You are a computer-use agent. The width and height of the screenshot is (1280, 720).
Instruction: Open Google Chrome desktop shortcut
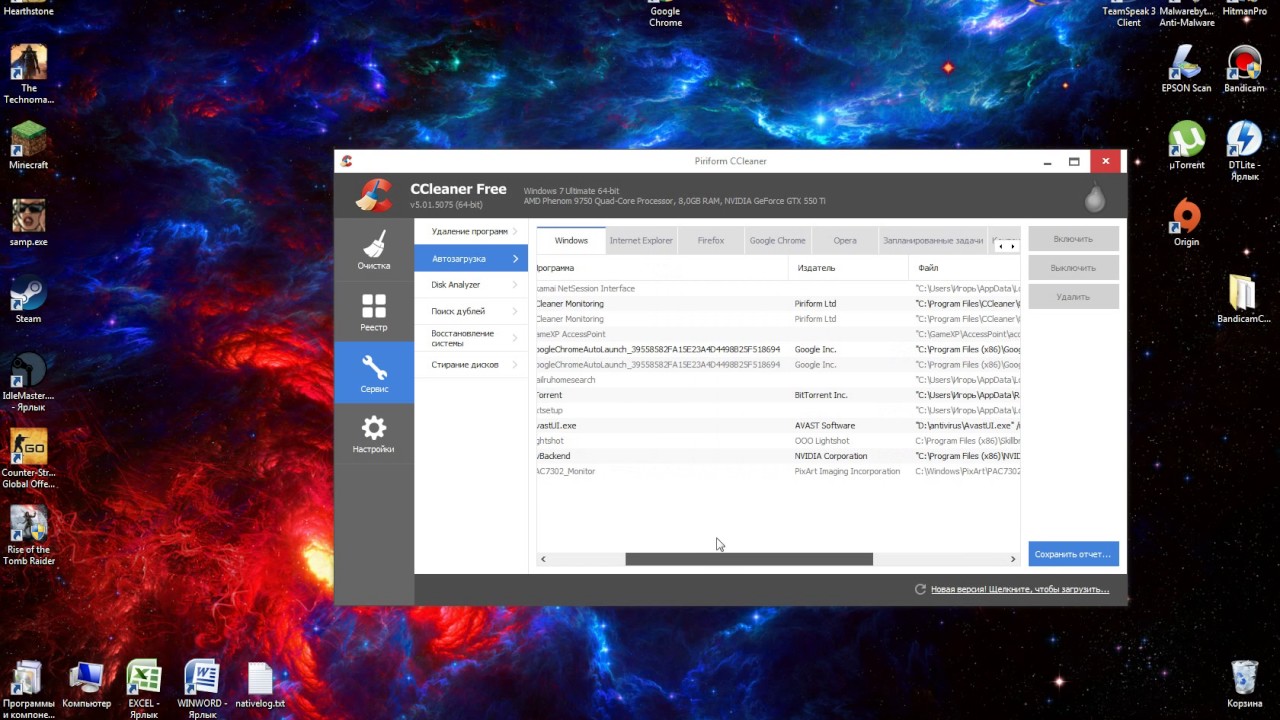665,14
